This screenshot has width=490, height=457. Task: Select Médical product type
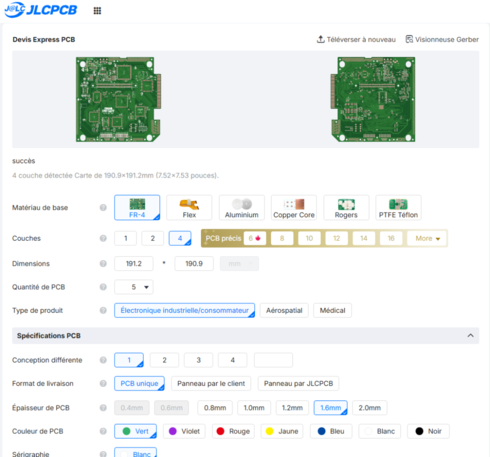332,310
